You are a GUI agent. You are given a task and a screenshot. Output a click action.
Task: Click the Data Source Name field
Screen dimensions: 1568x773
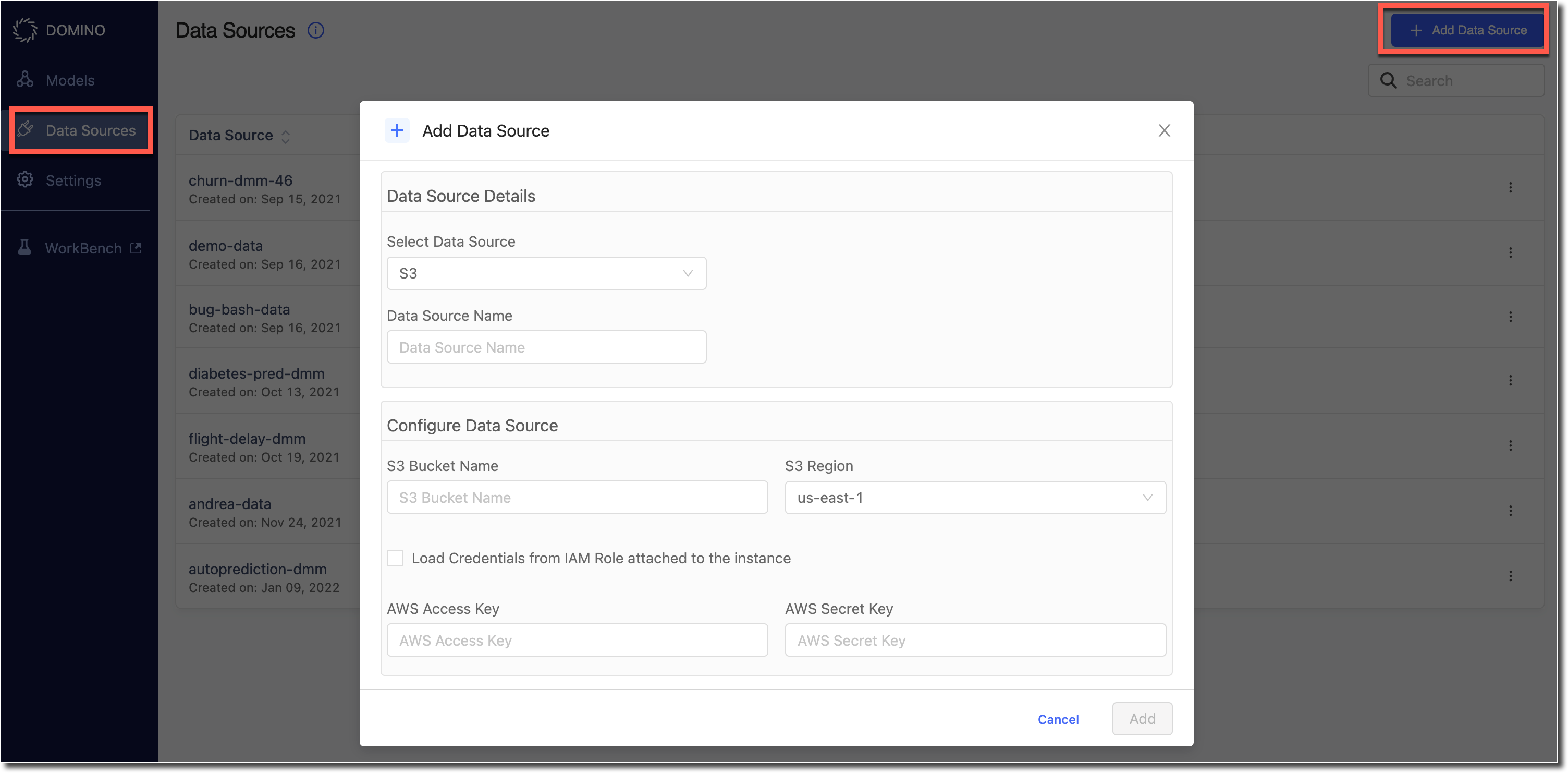point(546,347)
